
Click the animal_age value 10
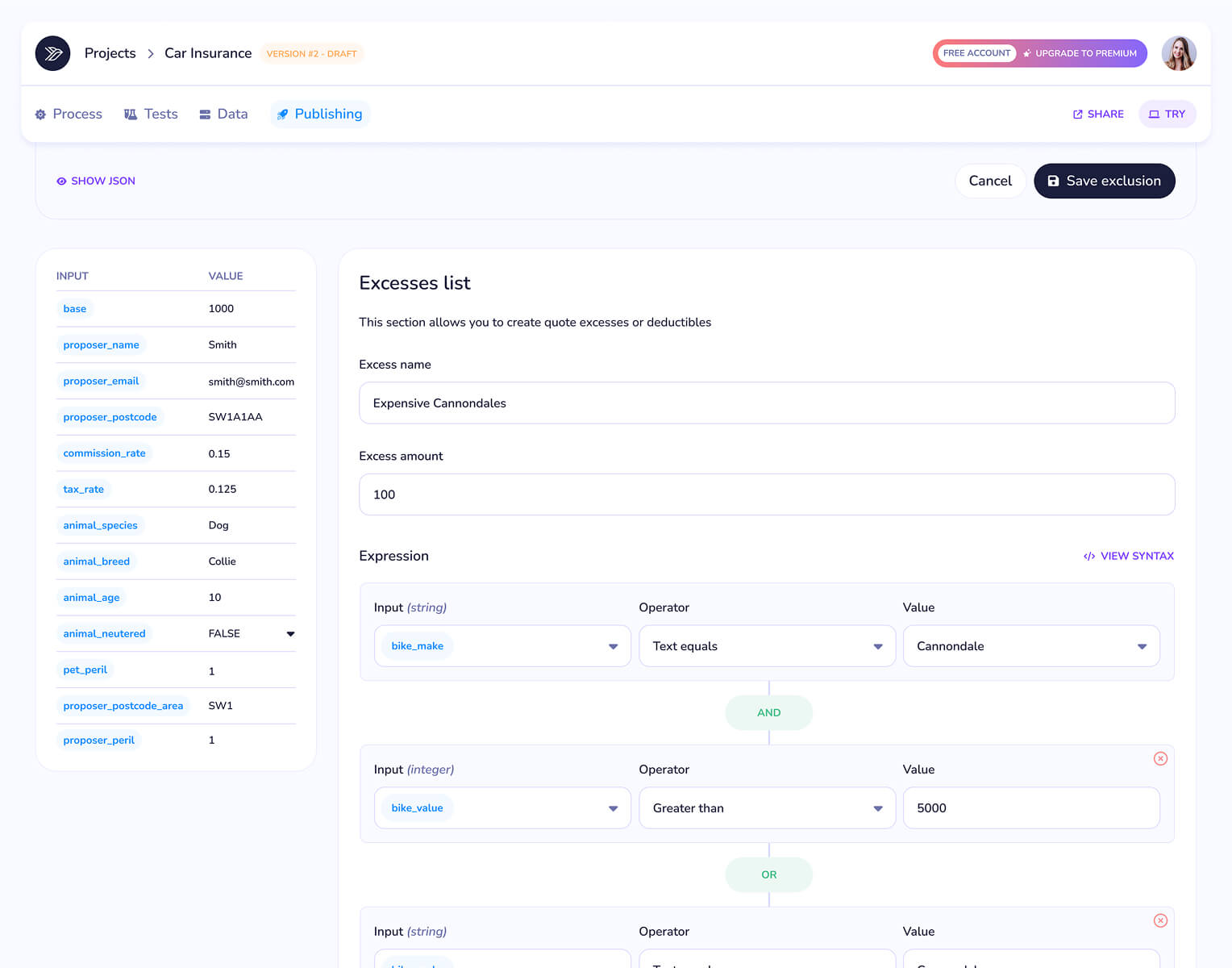coord(214,598)
